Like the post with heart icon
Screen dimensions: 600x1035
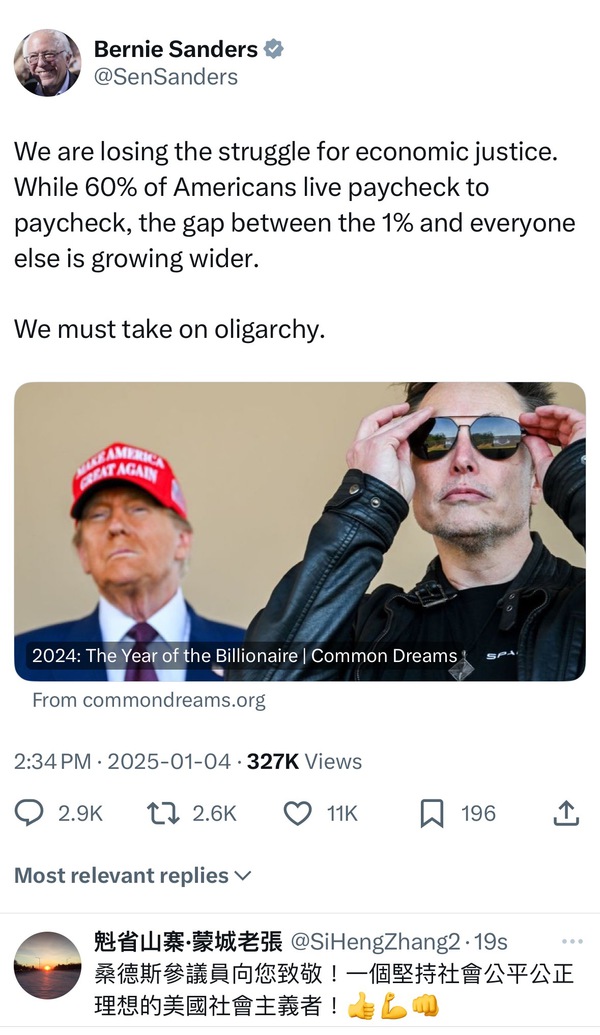click(x=298, y=813)
